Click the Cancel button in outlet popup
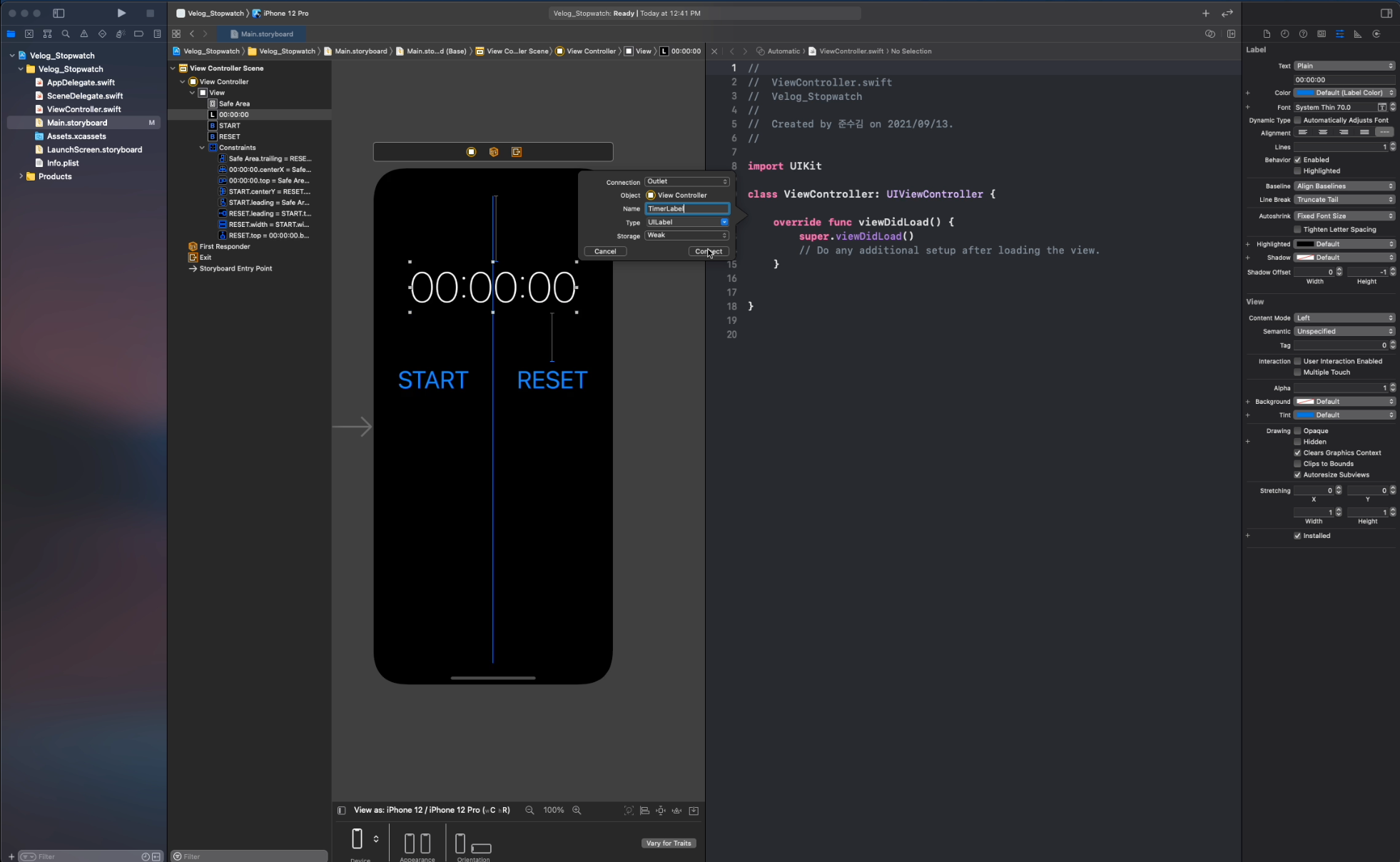 605,251
